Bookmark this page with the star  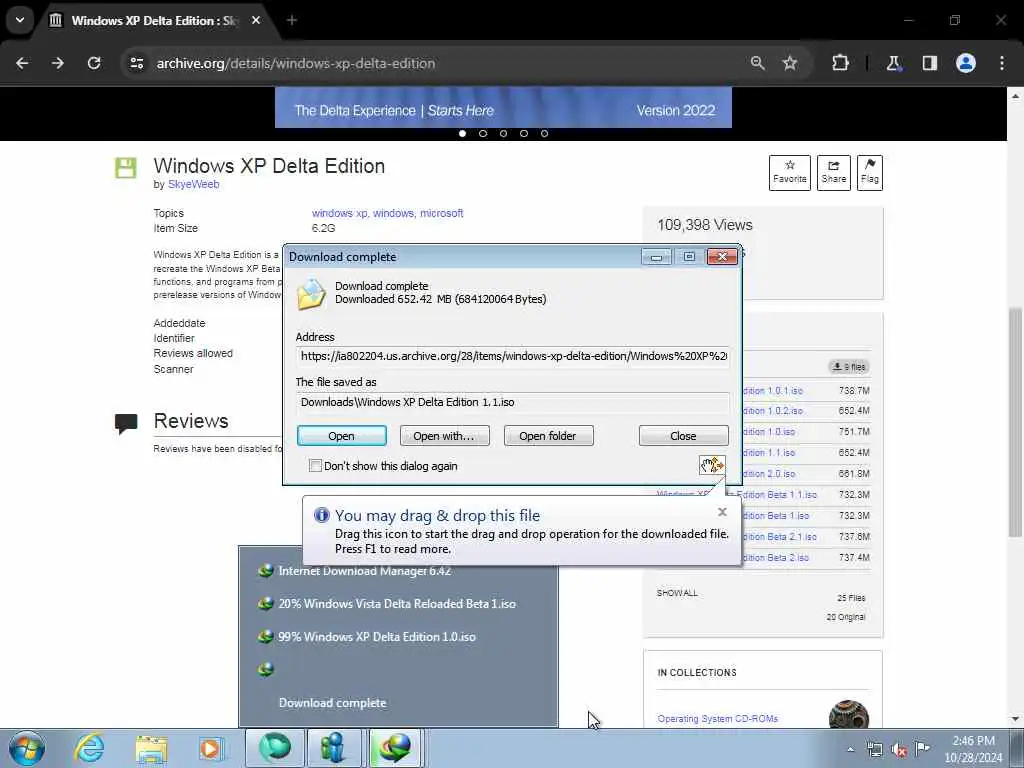click(x=790, y=63)
